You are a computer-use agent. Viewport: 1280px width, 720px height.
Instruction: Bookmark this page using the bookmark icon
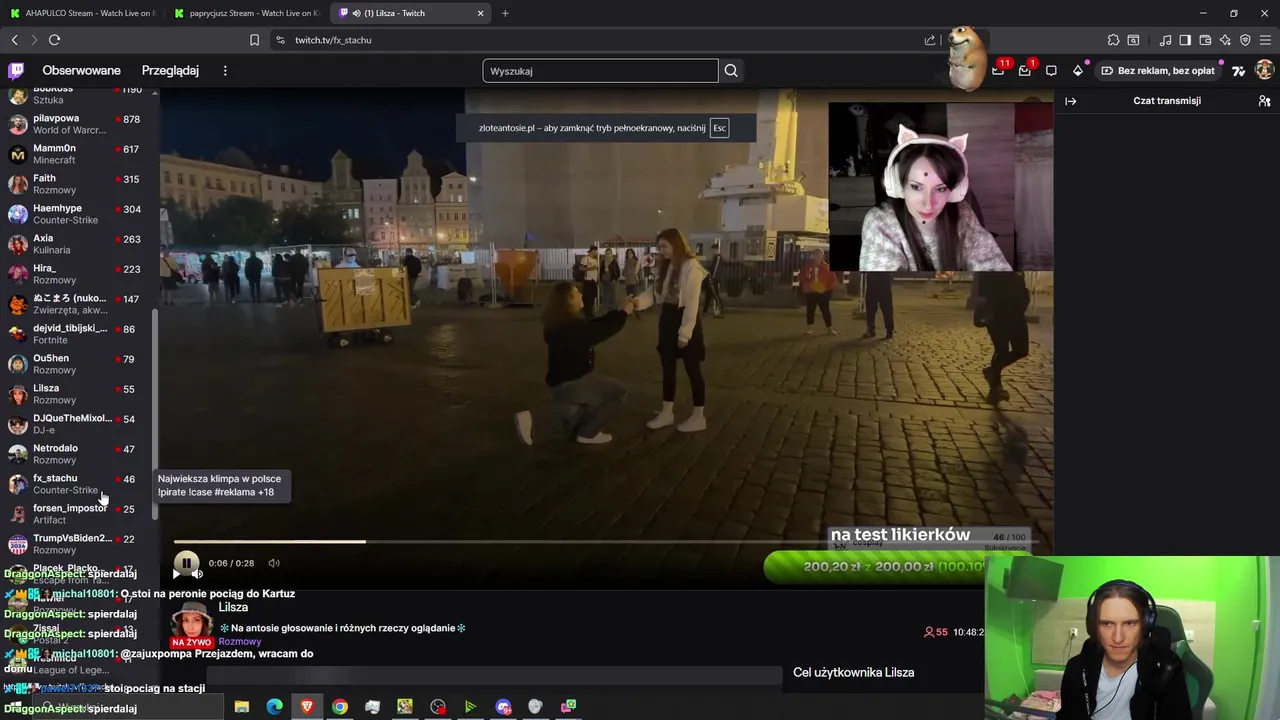pos(254,40)
